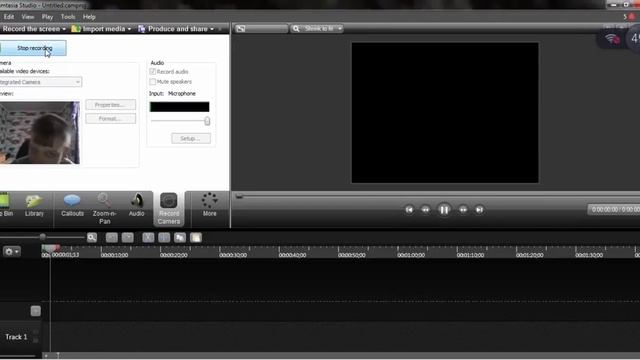Click the editing dimensions icon above preview
The width and height of the screenshot is (640, 360).
pos(241,29)
